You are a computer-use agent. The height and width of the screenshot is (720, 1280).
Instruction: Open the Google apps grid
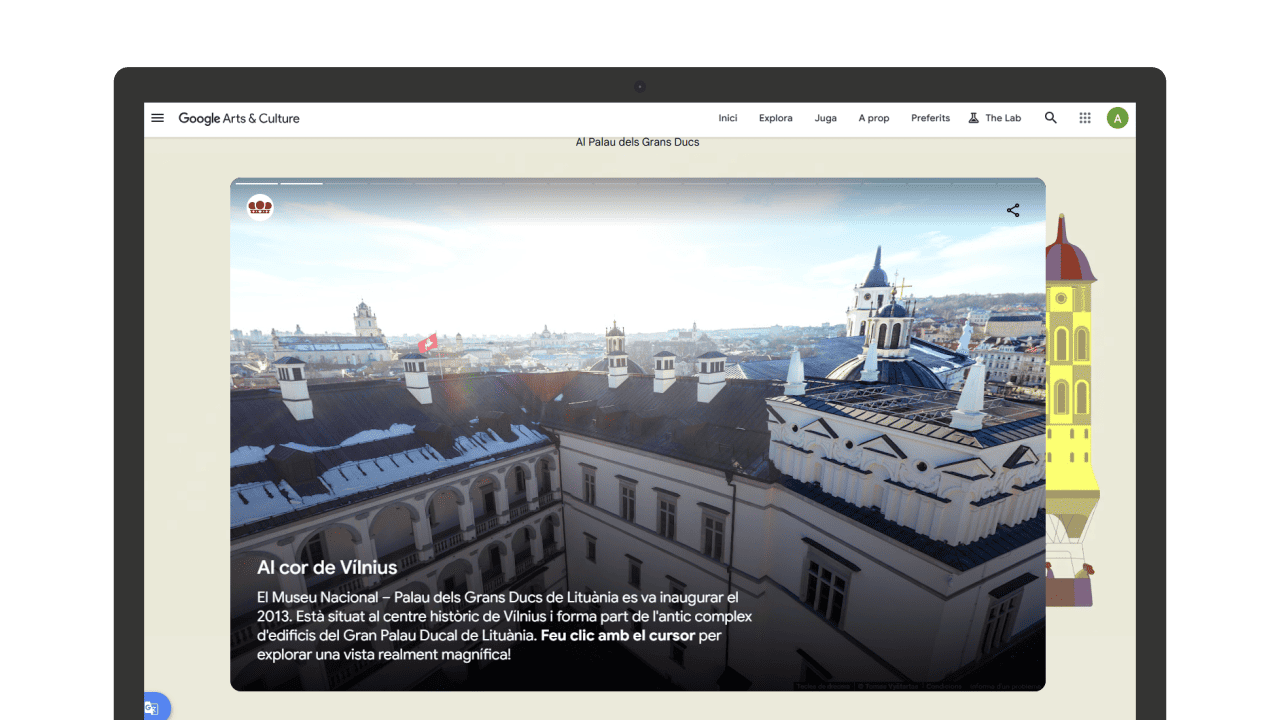point(1084,117)
